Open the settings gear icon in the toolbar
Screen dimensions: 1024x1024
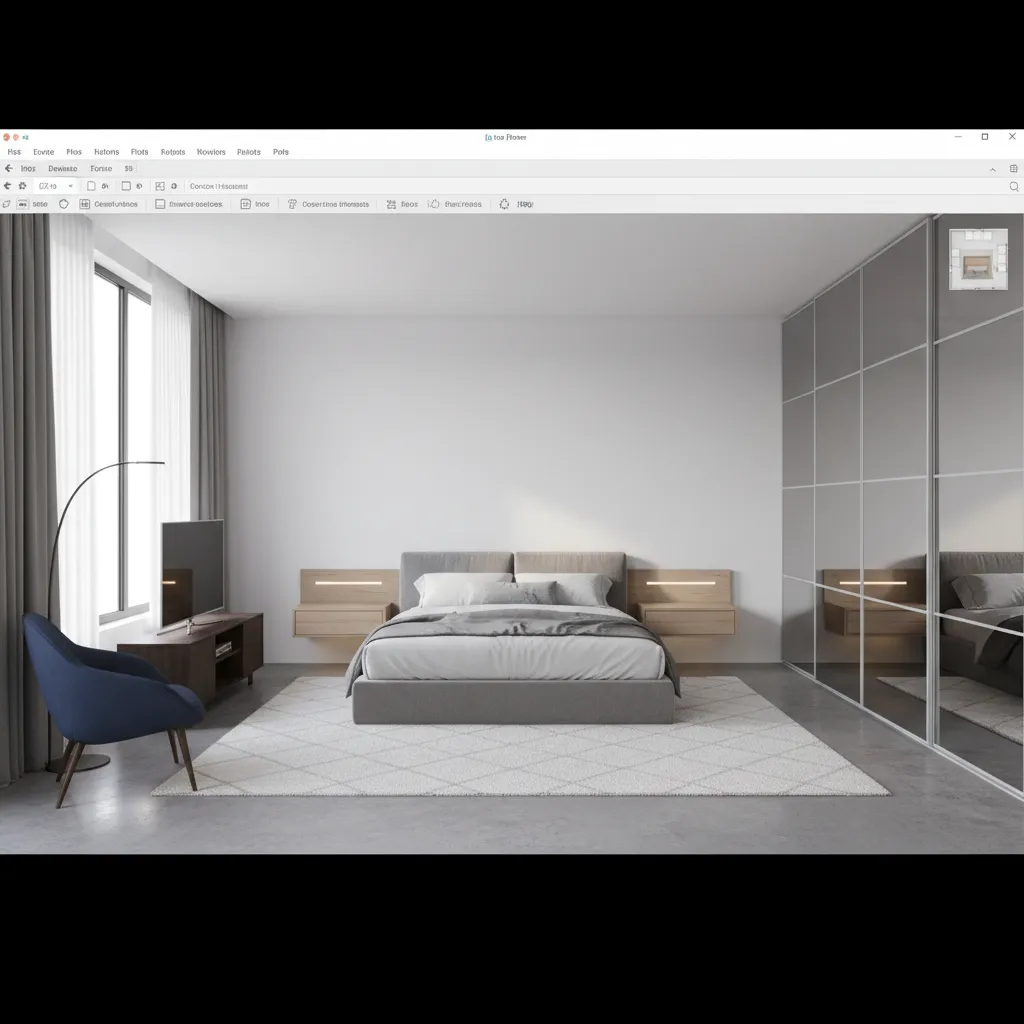[x=22, y=186]
